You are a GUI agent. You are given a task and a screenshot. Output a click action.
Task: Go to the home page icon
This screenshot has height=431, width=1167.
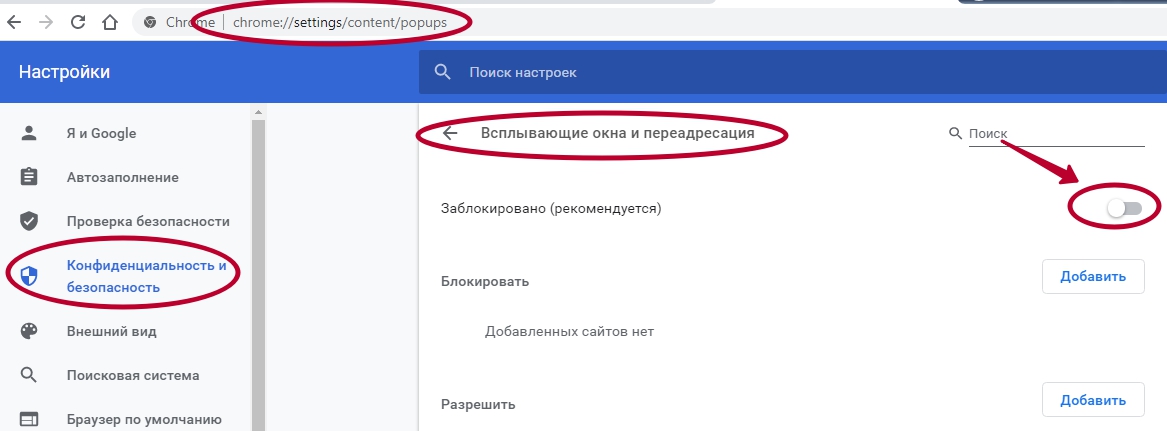tap(111, 21)
